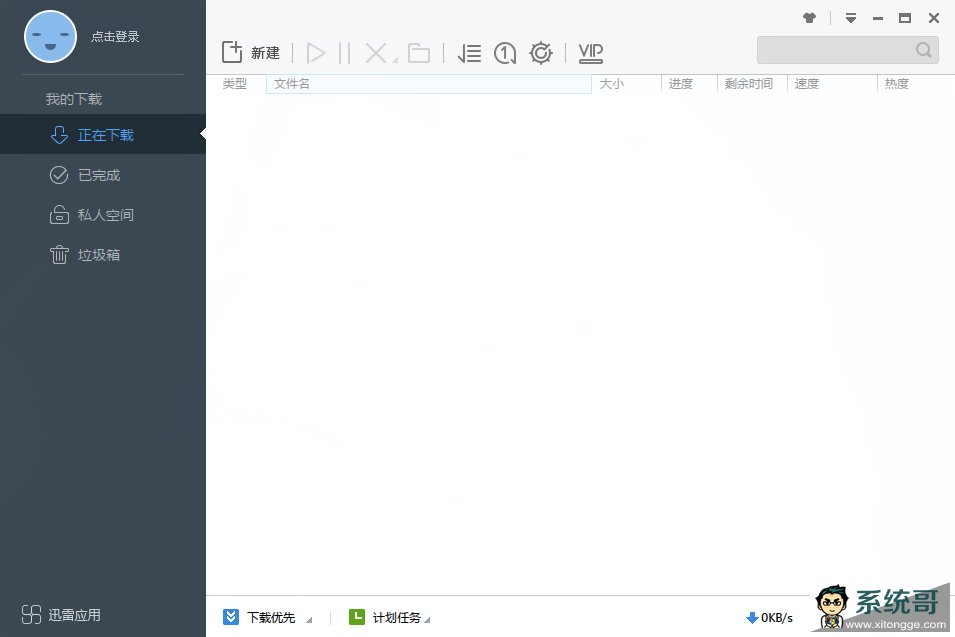Viewport: 955px width, 637px height.
Task: Click the 点击登录 login link
Action: 115,37
